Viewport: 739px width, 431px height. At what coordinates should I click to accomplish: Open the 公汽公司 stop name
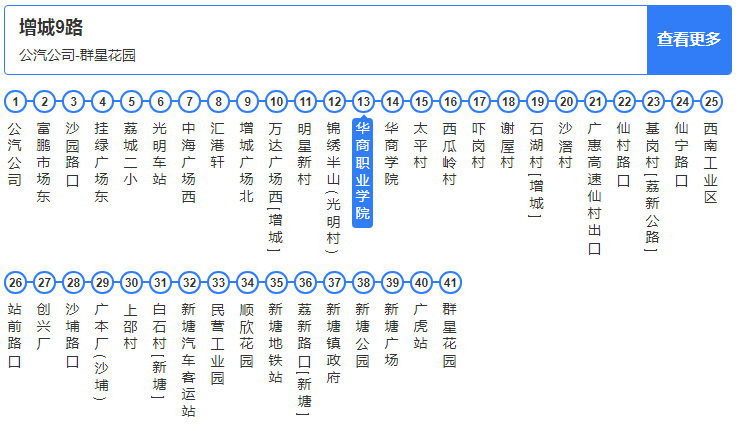[x=15, y=154]
